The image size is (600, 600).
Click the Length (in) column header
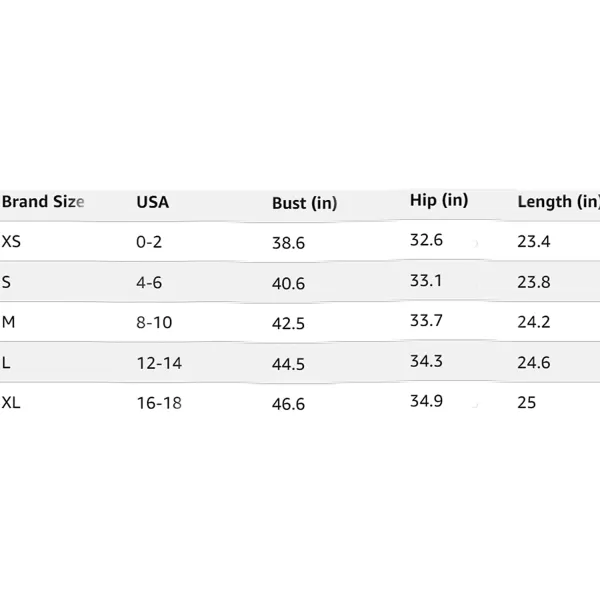558,202
